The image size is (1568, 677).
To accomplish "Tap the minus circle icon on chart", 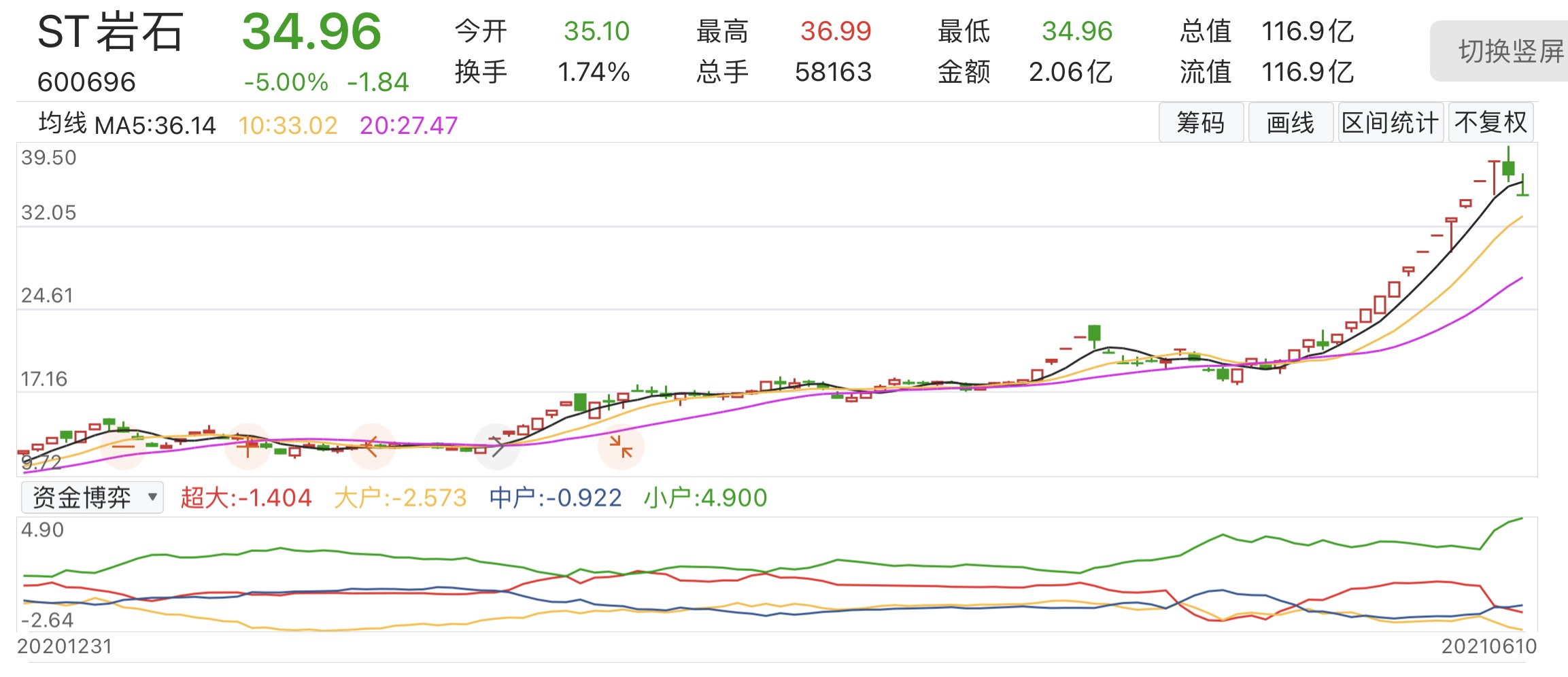I will (x=123, y=447).
